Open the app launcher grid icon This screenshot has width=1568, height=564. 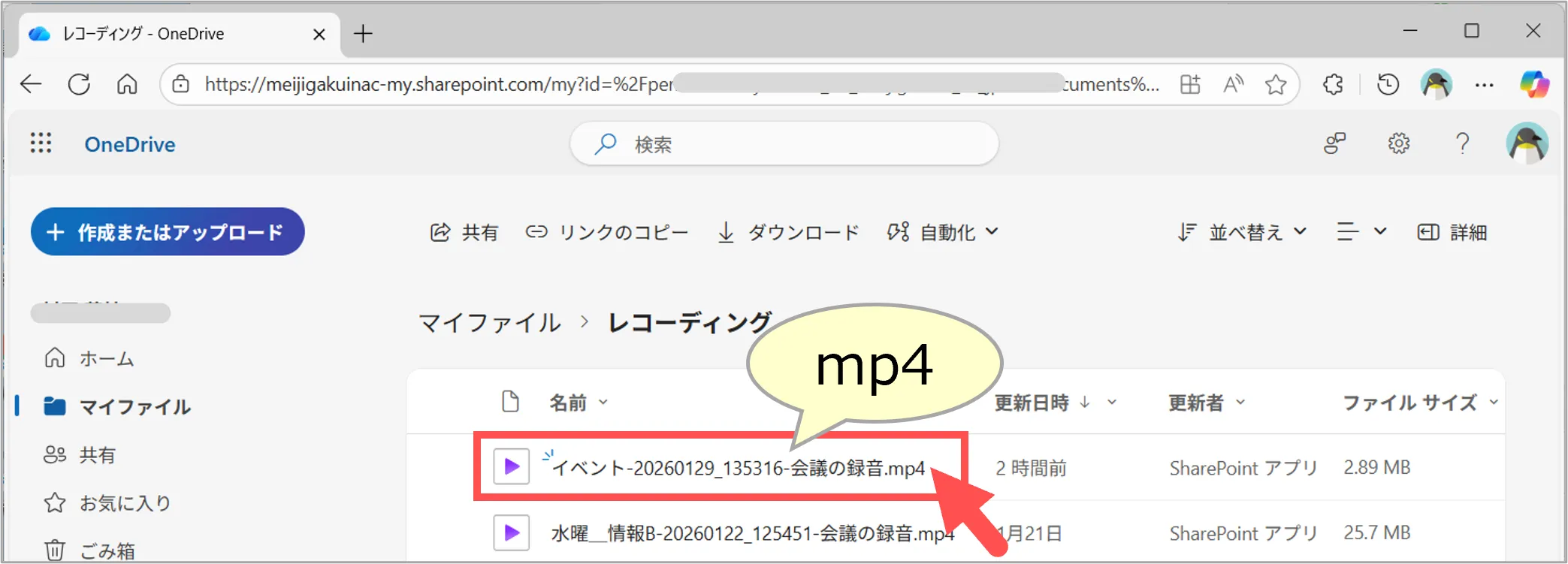coord(41,143)
